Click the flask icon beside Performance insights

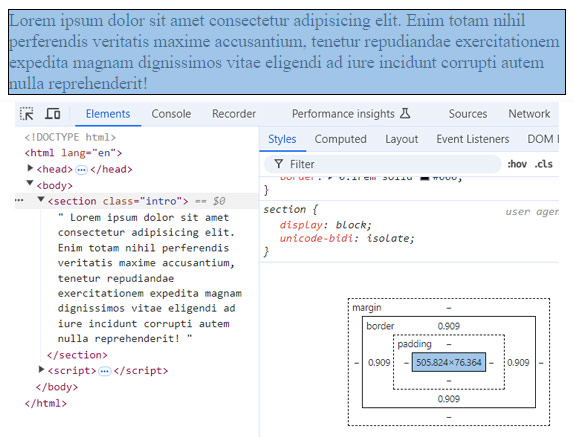click(x=405, y=113)
